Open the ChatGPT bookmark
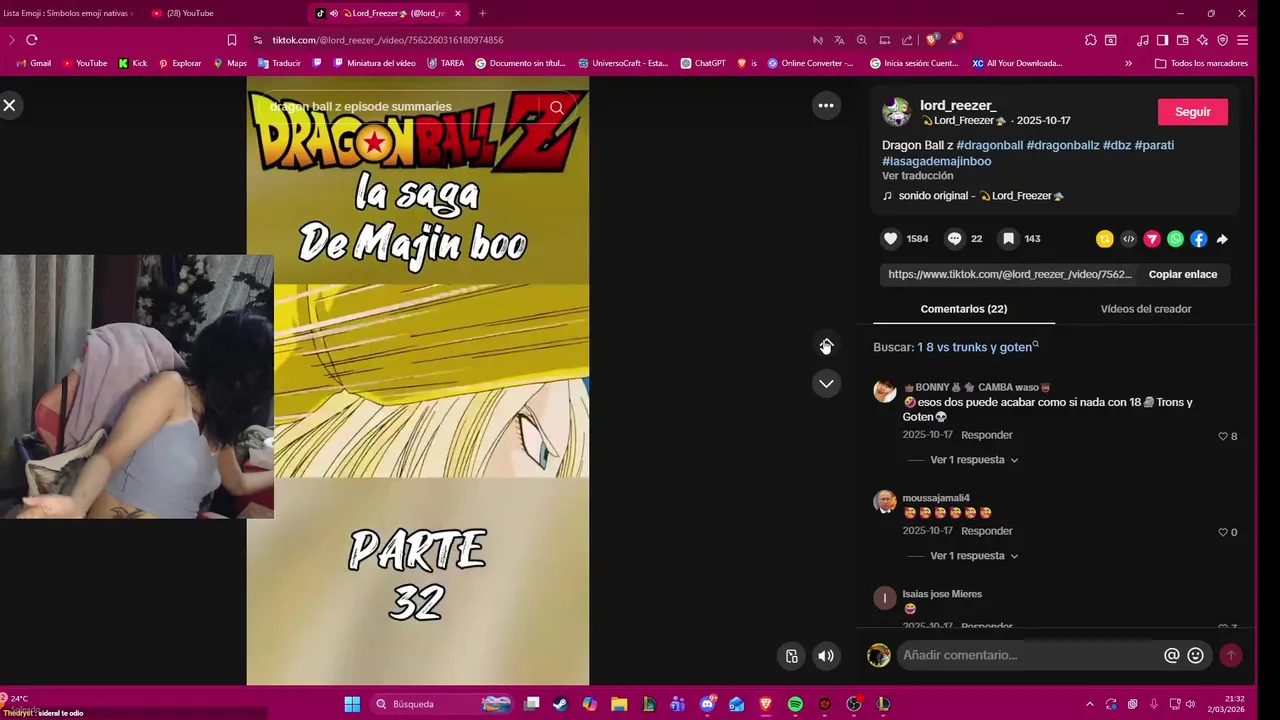This screenshot has height=720, width=1280. coord(703,63)
